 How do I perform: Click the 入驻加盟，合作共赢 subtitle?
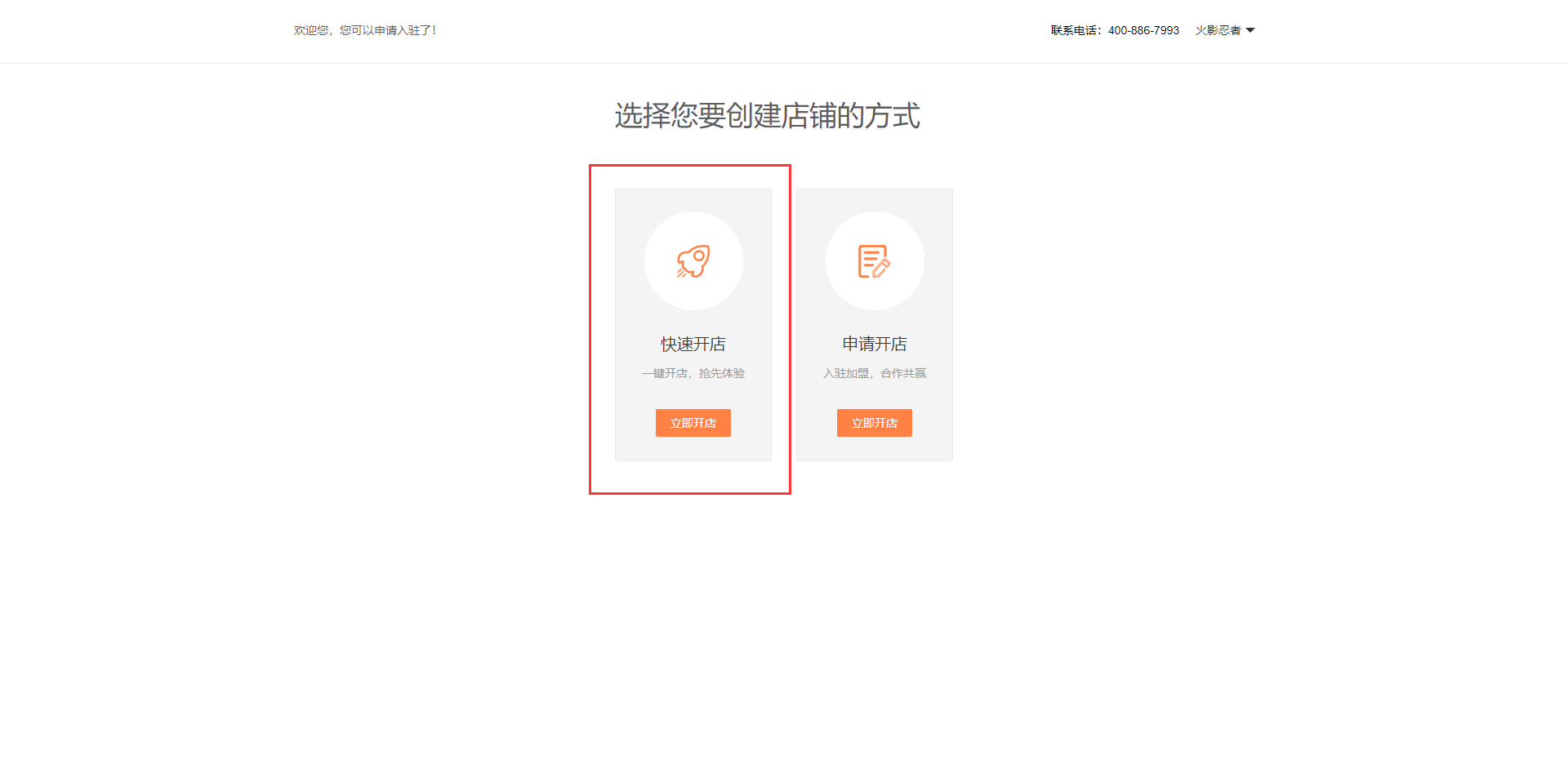pyautogui.click(x=875, y=373)
